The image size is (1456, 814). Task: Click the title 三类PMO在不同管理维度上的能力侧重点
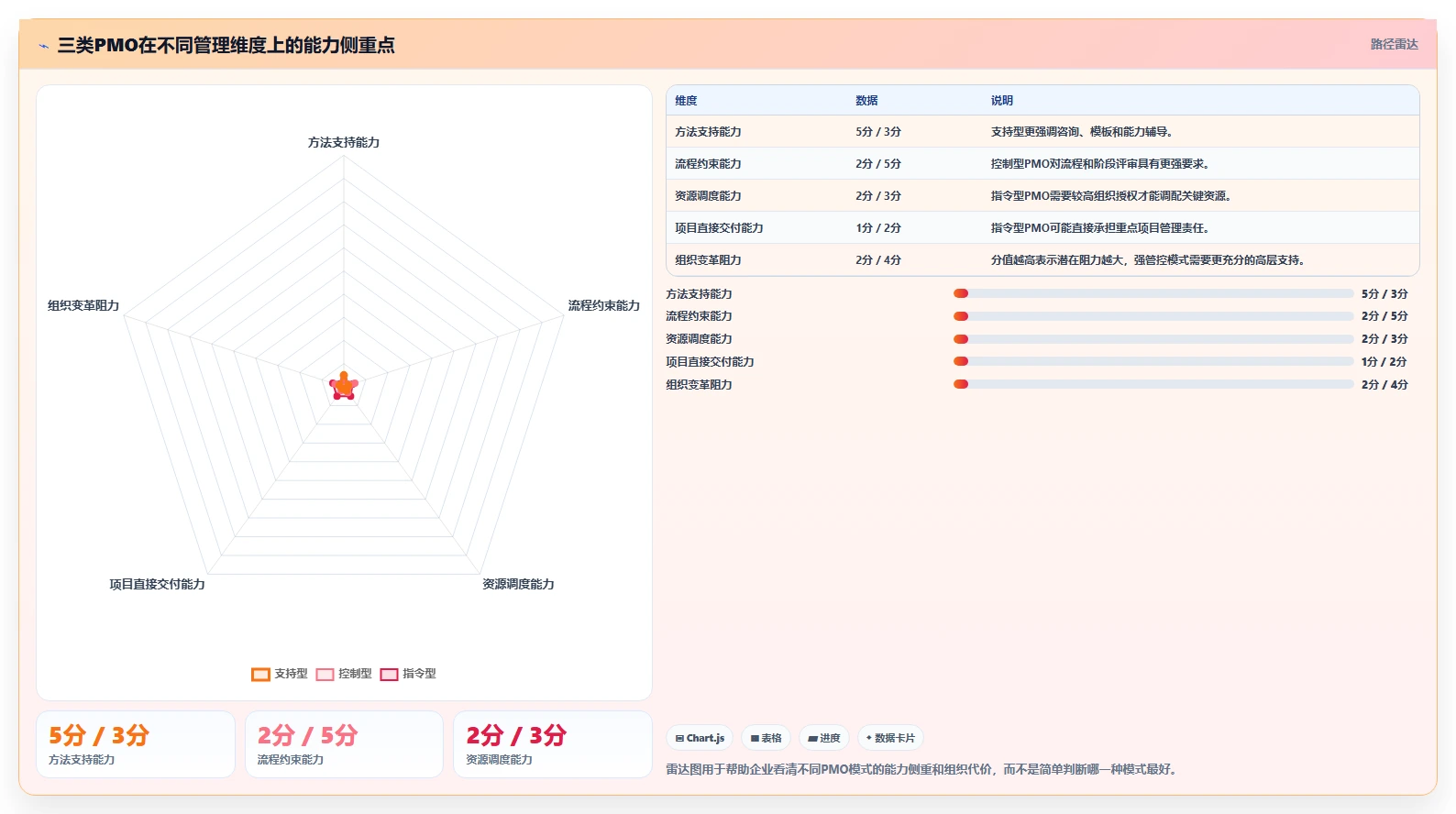[x=226, y=45]
